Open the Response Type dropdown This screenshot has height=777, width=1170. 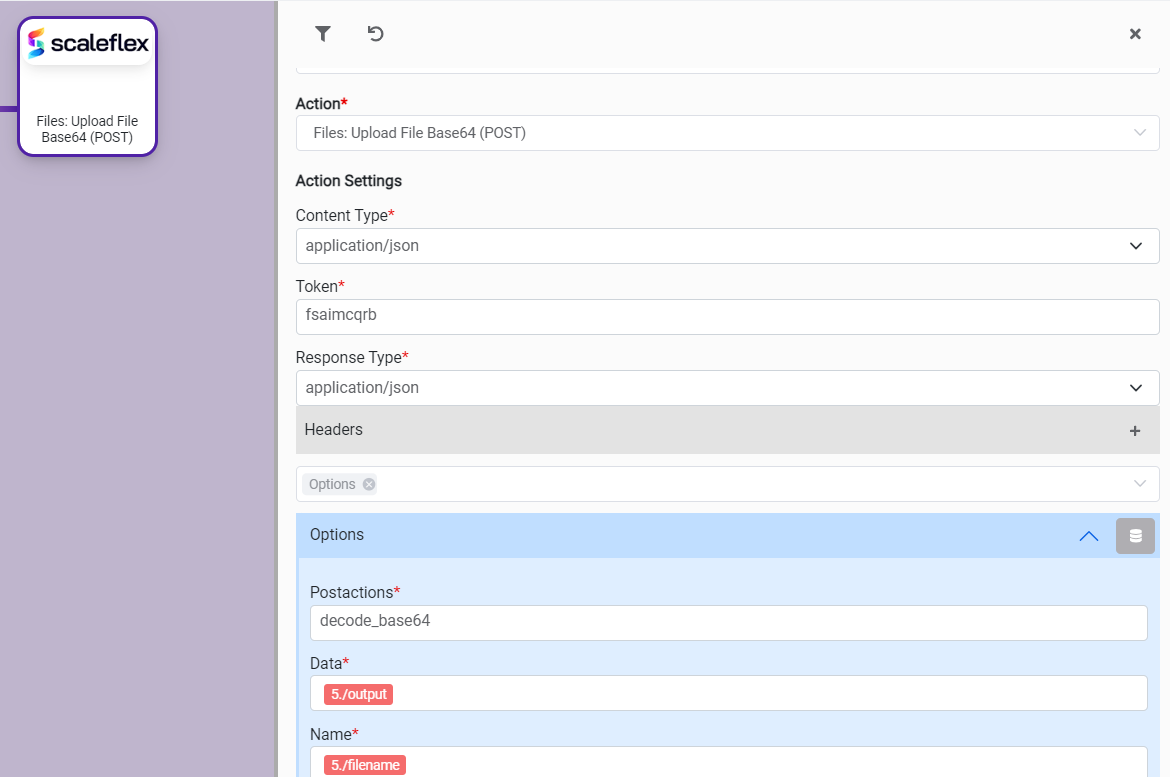tap(1136, 388)
